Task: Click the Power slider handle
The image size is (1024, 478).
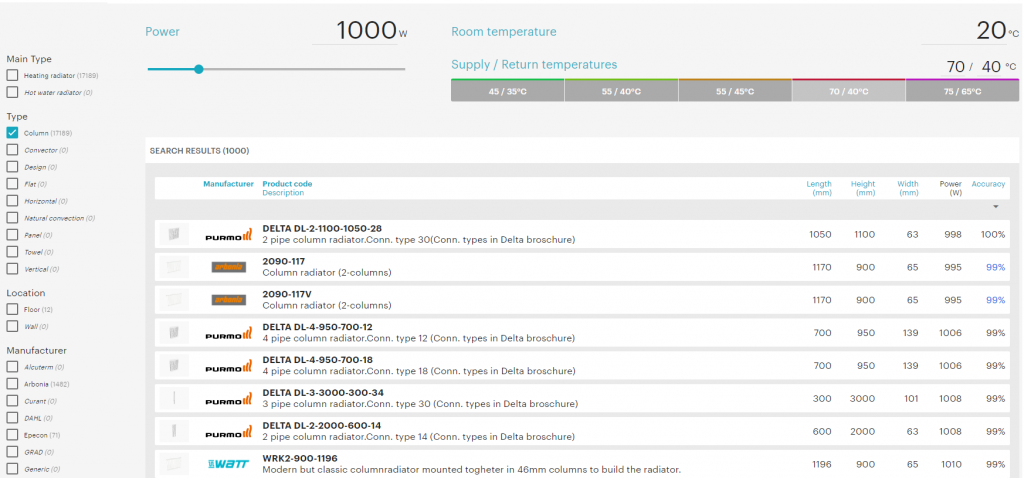Action: pyautogui.click(x=199, y=69)
